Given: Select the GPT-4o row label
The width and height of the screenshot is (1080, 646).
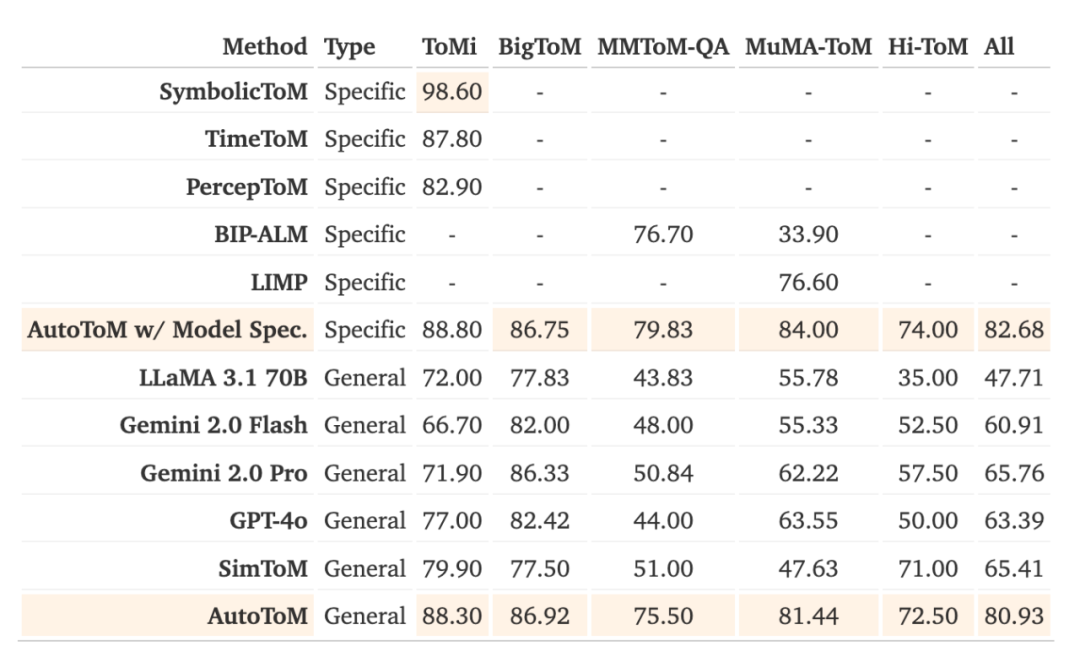Looking at the screenshot, I should (268, 520).
